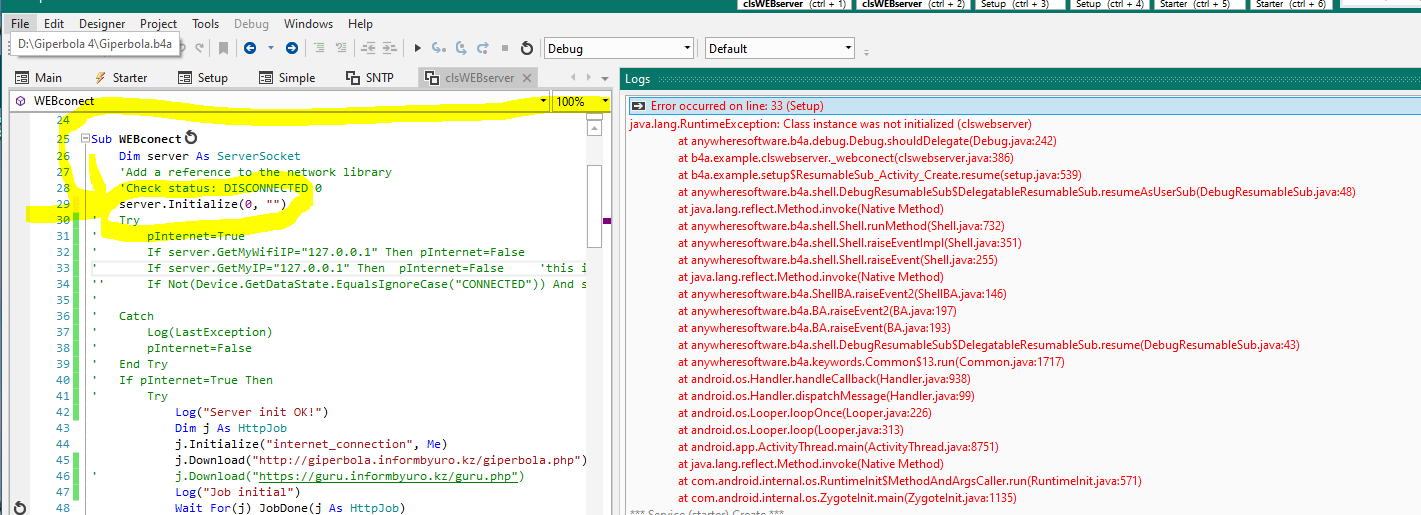Click the Run (play) toolbar icon
The image size is (1421, 515).
[416, 48]
